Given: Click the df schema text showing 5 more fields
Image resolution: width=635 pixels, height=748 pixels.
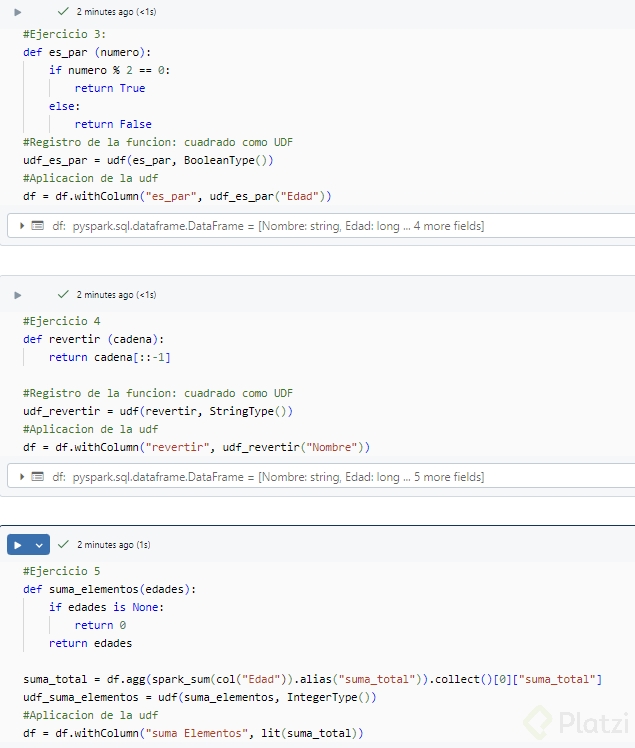Looking at the screenshot, I should (x=268, y=477).
